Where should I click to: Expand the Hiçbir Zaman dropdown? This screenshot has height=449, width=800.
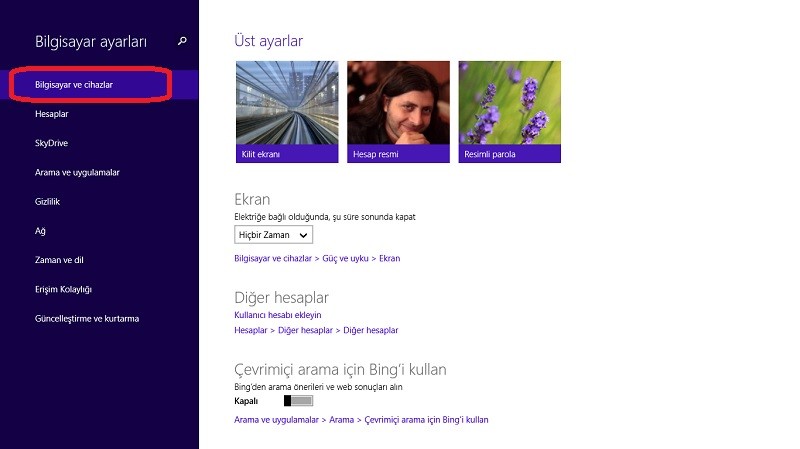(273, 235)
